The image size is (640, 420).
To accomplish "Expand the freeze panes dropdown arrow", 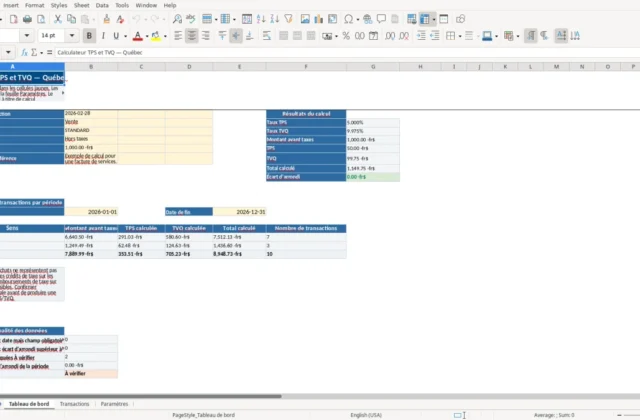I will (x=433, y=20).
